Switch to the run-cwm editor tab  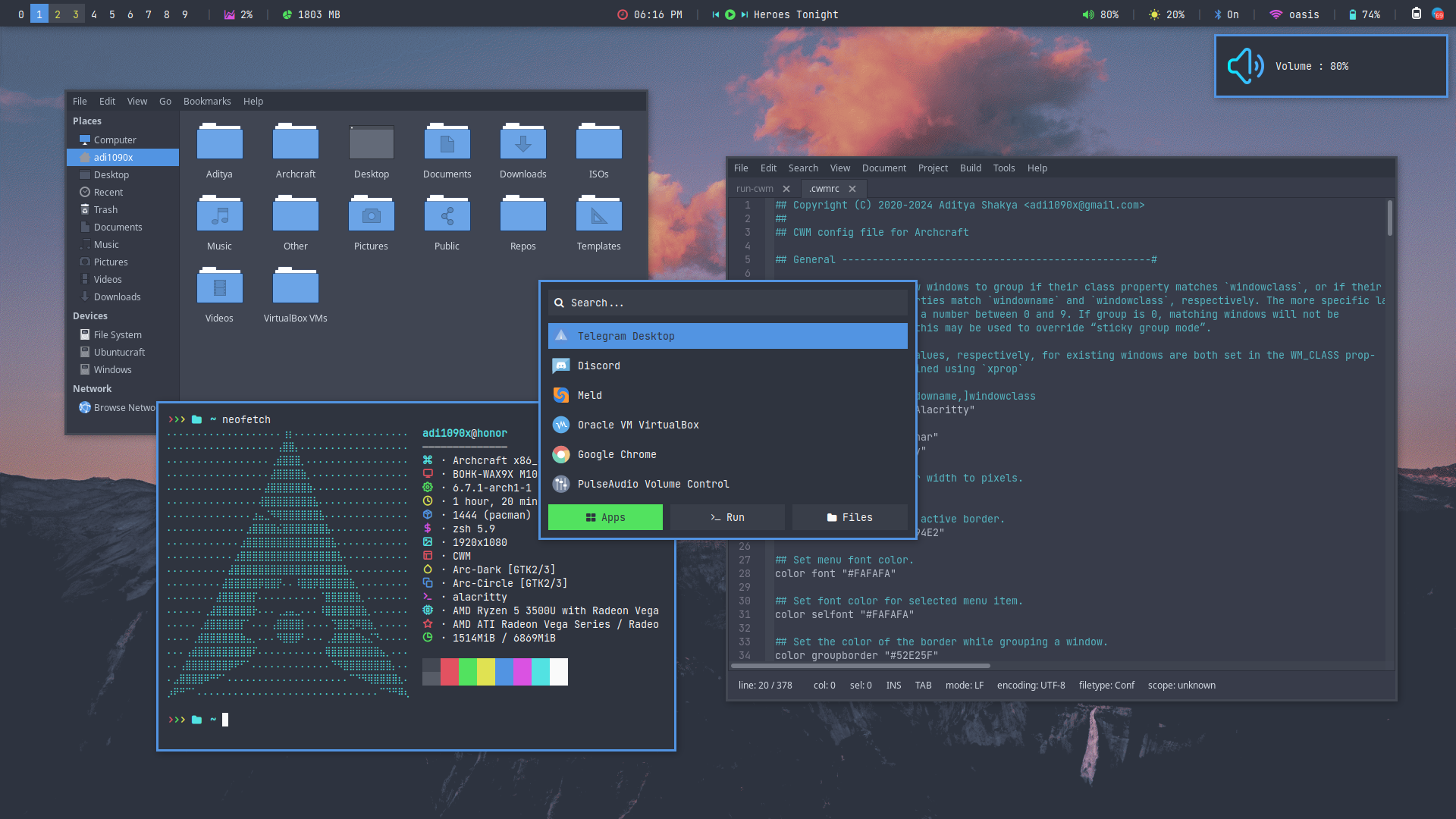pyautogui.click(x=755, y=189)
